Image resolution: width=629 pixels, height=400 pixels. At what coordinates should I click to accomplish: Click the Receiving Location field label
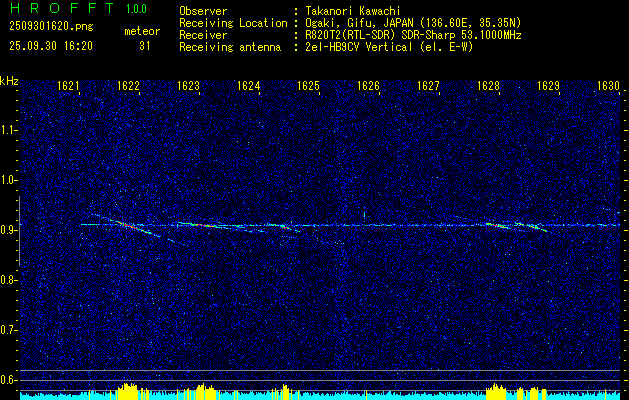(233, 23)
